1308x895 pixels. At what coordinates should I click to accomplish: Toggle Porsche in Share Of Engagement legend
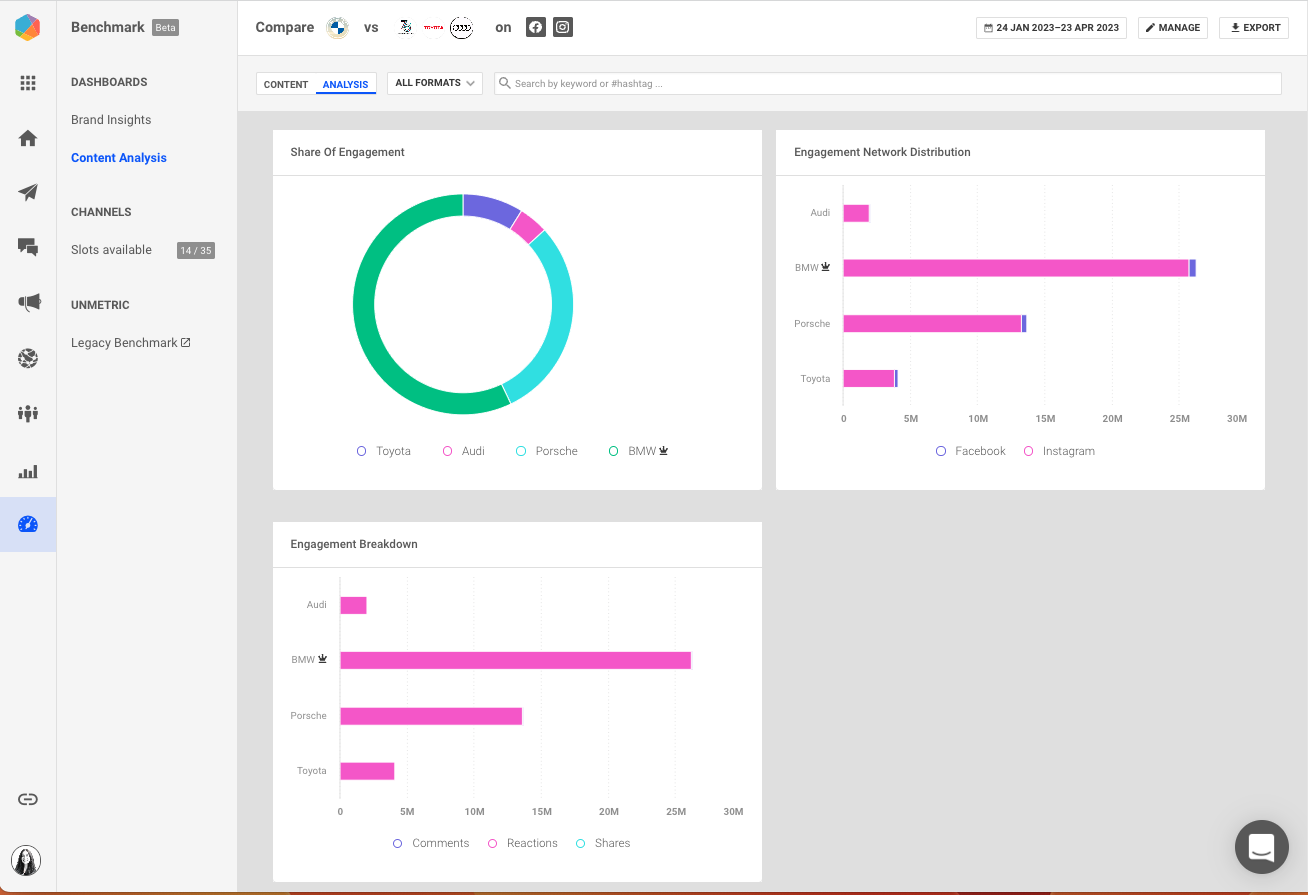pyautogui.click(x=547, y=451)
